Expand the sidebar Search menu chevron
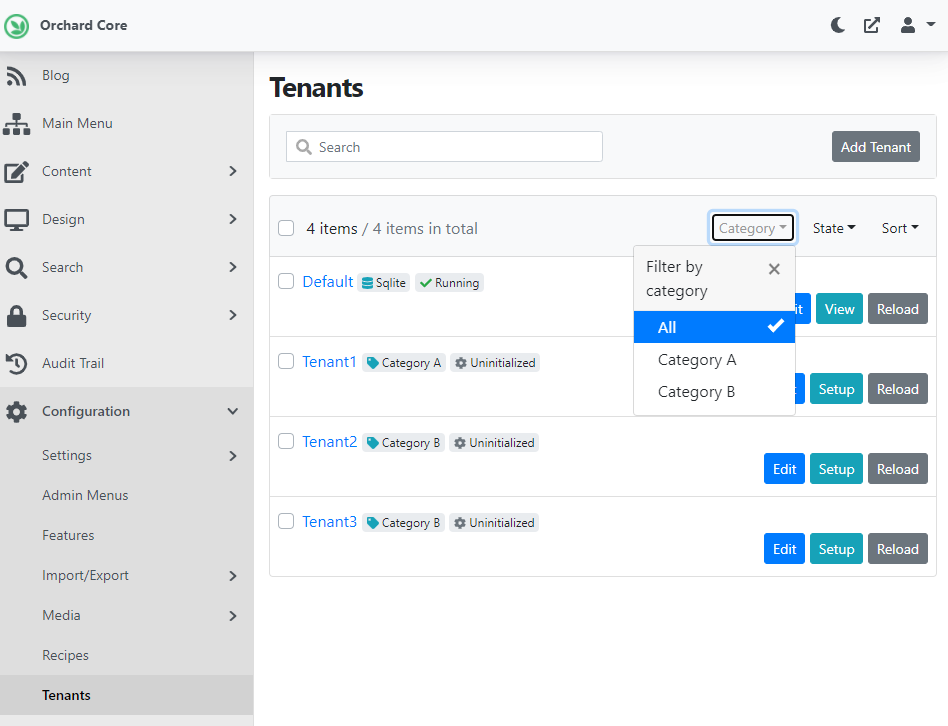948x726 pixels. pyautogui.click(x=233, y=267)
